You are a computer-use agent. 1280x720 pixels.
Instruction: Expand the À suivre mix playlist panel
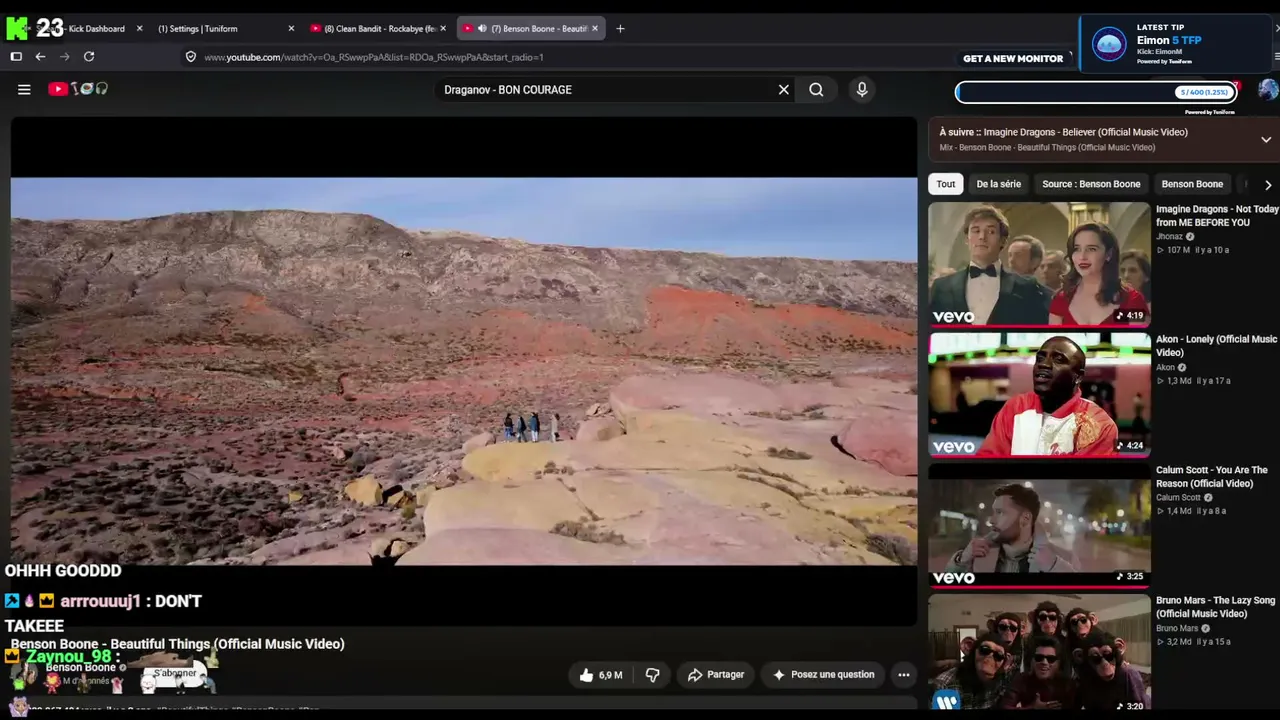(x=1266, y=139)
